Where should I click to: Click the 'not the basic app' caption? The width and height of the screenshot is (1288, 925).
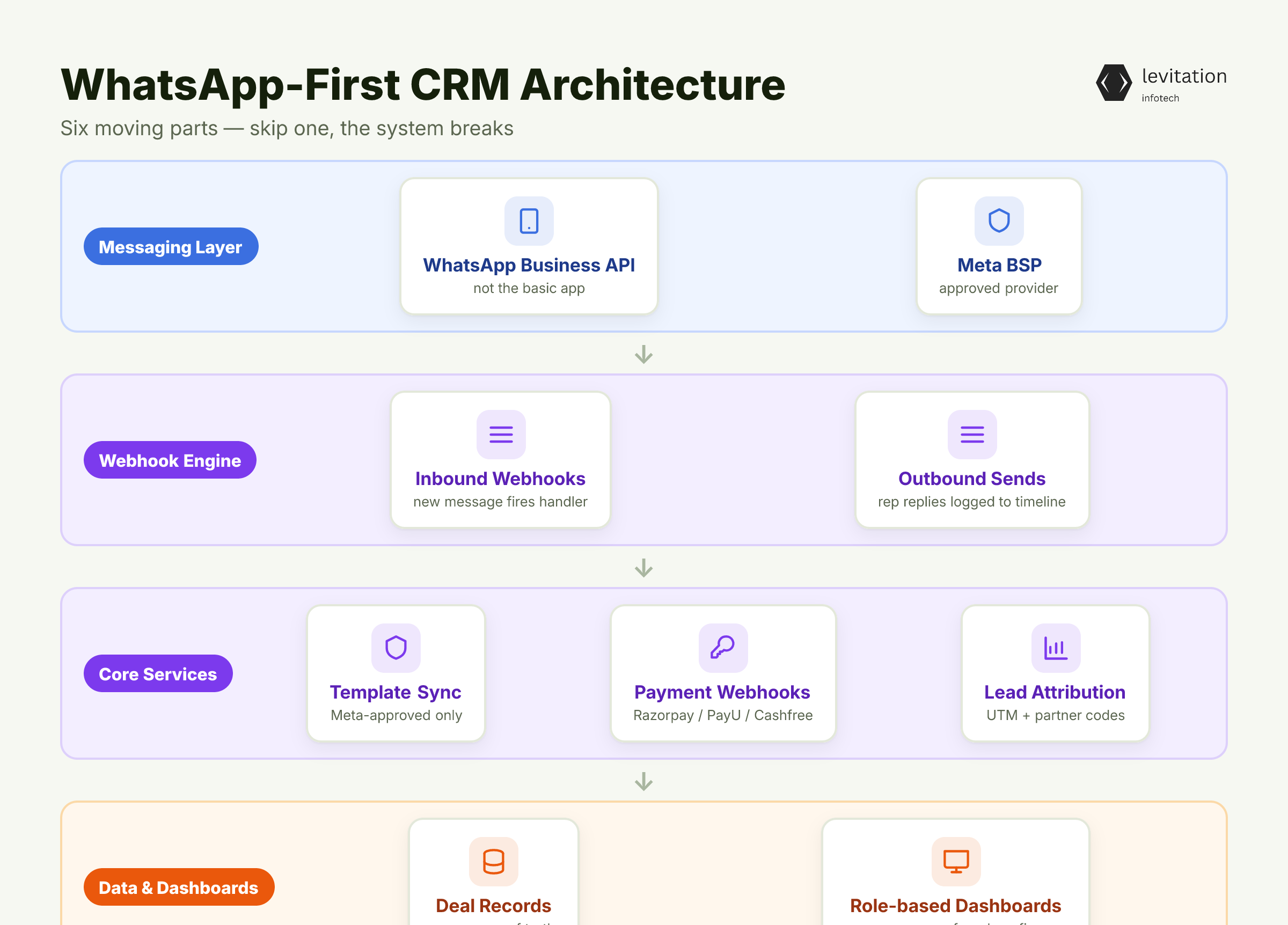pos(529,289)
